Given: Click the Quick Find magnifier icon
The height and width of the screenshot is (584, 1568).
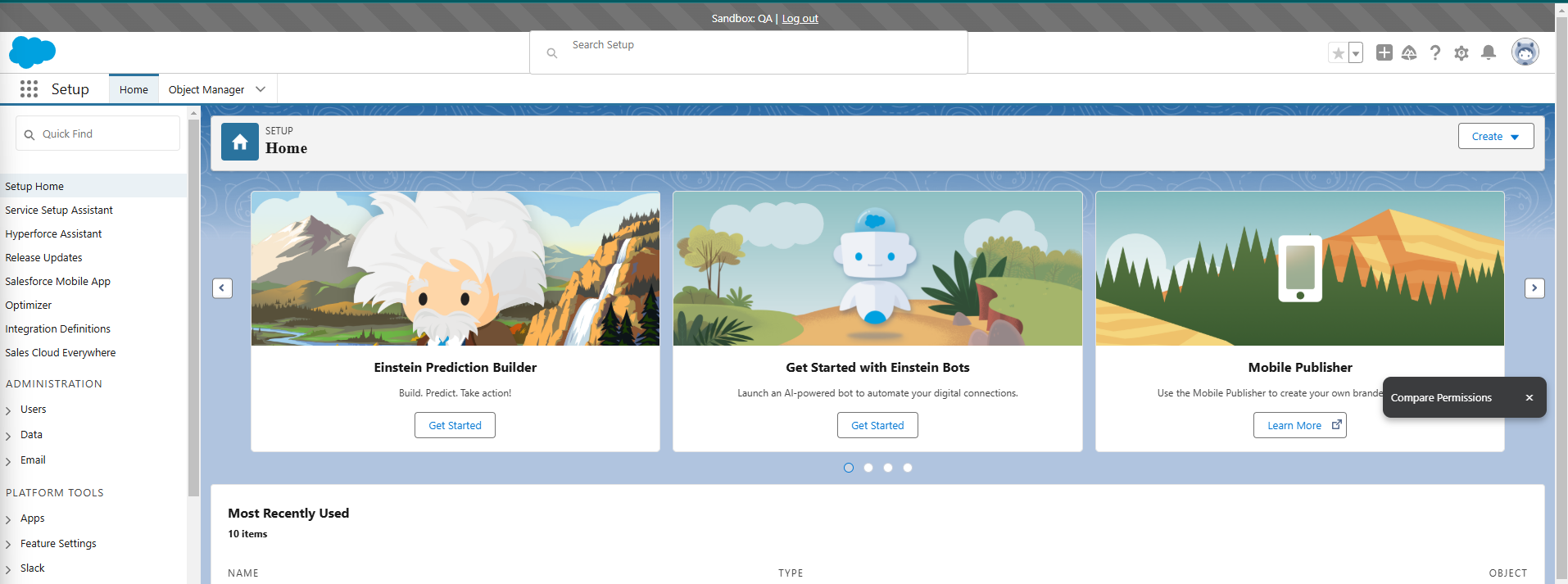Looking at the screenshot, I should tap(29, 134).
